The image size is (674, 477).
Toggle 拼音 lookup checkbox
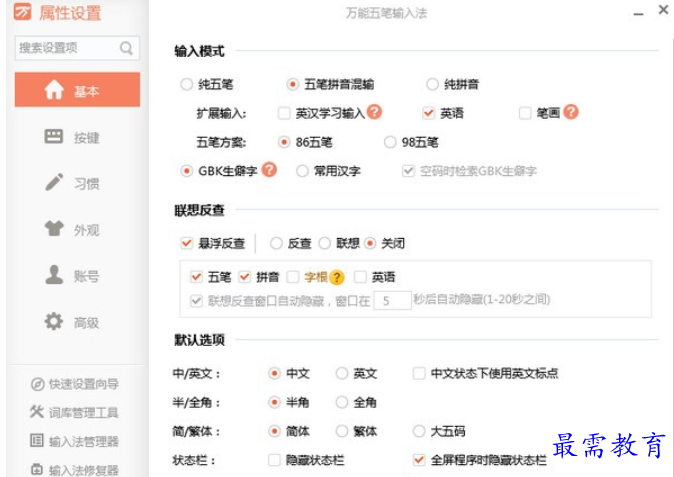[x=245, y=277]
